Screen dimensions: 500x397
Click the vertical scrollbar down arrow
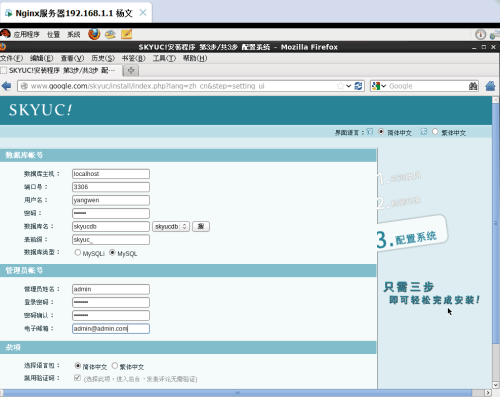(496, 385)
